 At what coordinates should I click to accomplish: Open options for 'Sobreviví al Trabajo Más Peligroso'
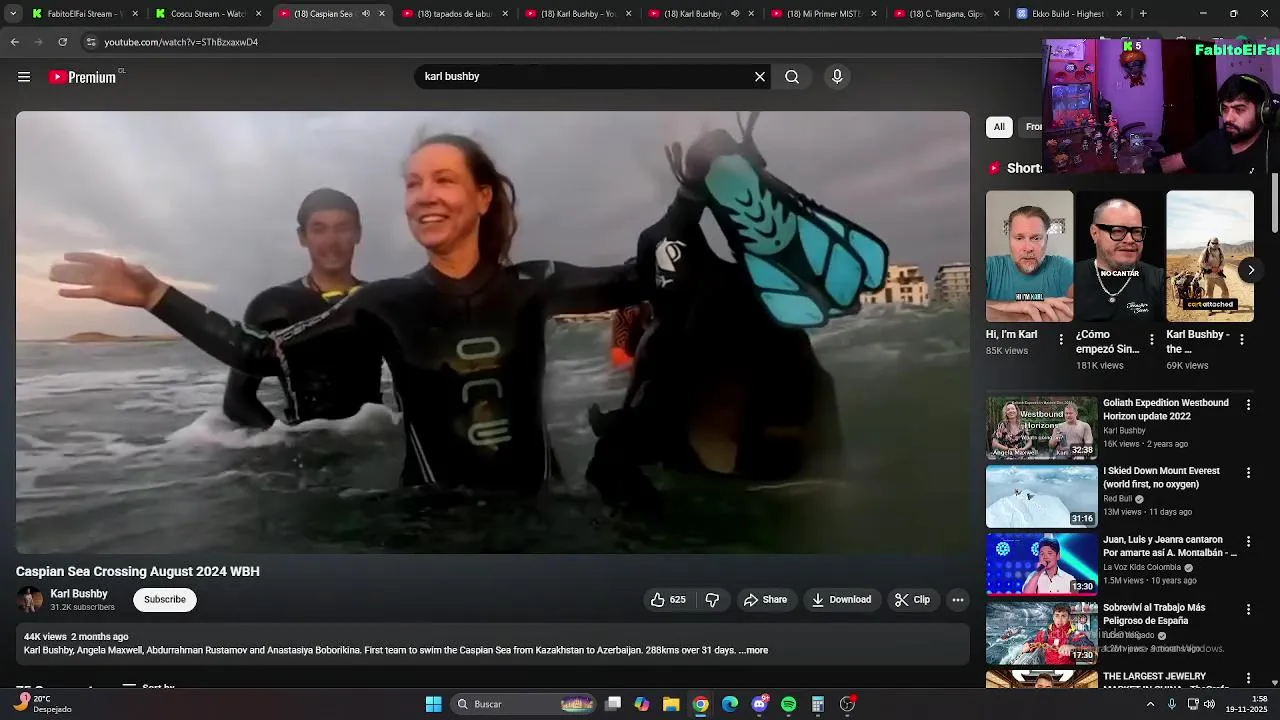coord(1248,609)
